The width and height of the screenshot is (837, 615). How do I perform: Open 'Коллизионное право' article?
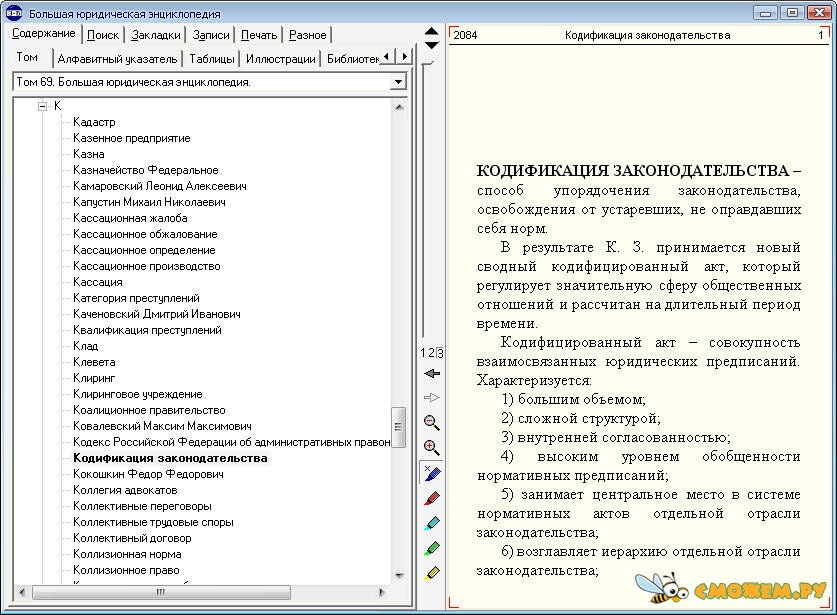click(x=126, y=571)
